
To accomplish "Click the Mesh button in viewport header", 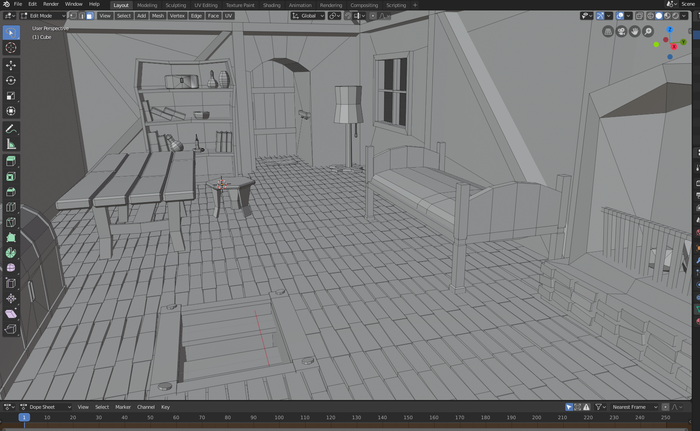I will (158, 16).
